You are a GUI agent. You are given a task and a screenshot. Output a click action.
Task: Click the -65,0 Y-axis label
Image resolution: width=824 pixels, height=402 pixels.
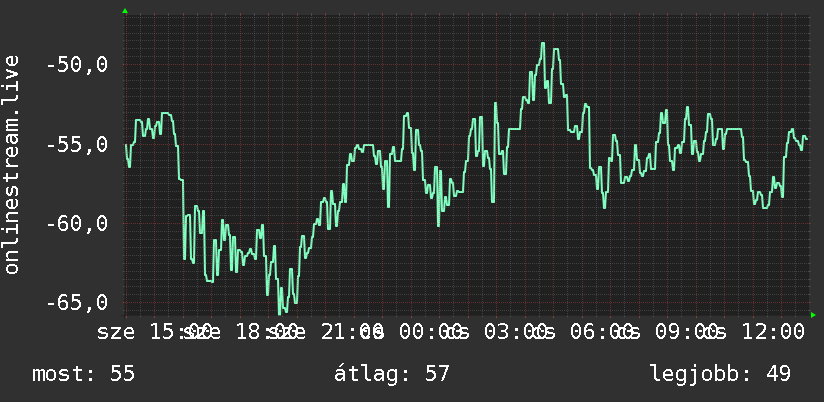click(x=77, y=302)
